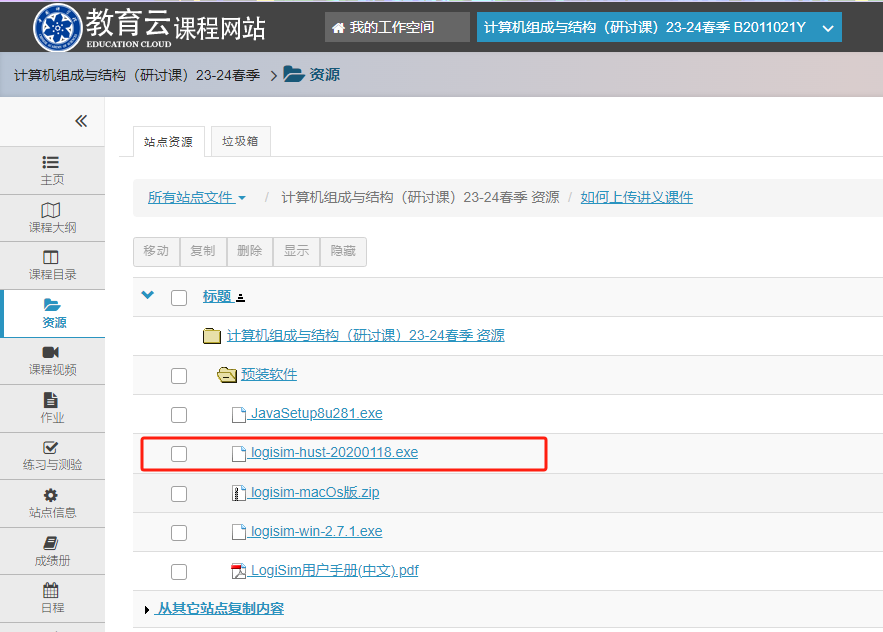
Task: Click file icon for JavaSetup8u281.exe
Action: [239, 415]
